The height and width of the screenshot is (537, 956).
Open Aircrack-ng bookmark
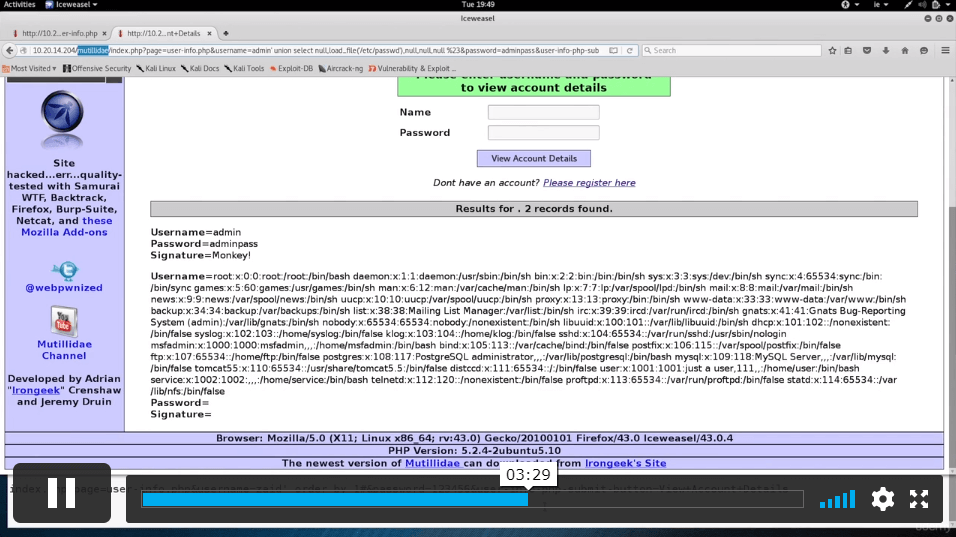(341, 69)
